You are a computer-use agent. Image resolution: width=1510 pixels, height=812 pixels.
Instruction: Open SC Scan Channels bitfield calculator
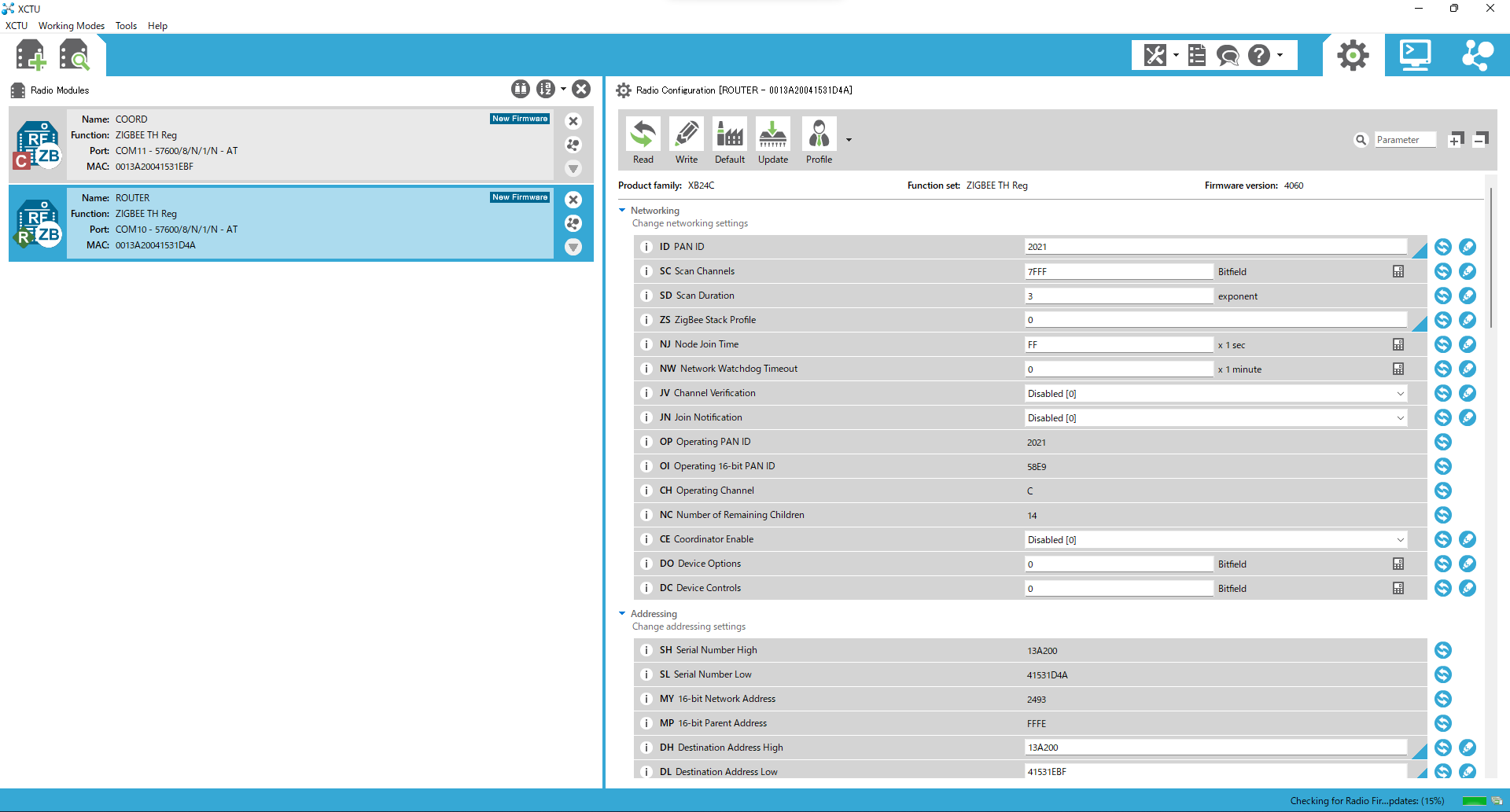1398,271
